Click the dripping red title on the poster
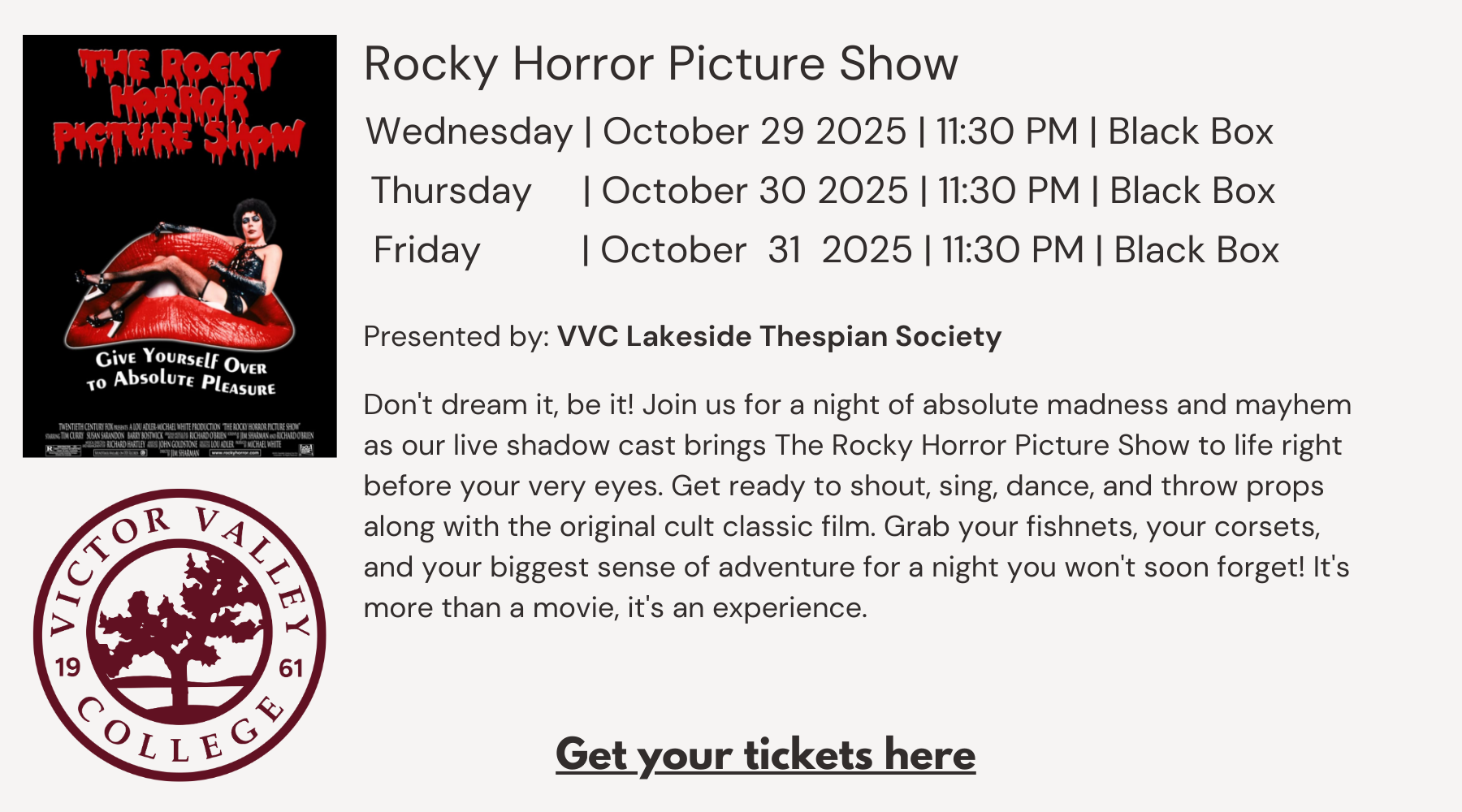Viewport: 1462px width, 812px height. [x=179, y=106]
